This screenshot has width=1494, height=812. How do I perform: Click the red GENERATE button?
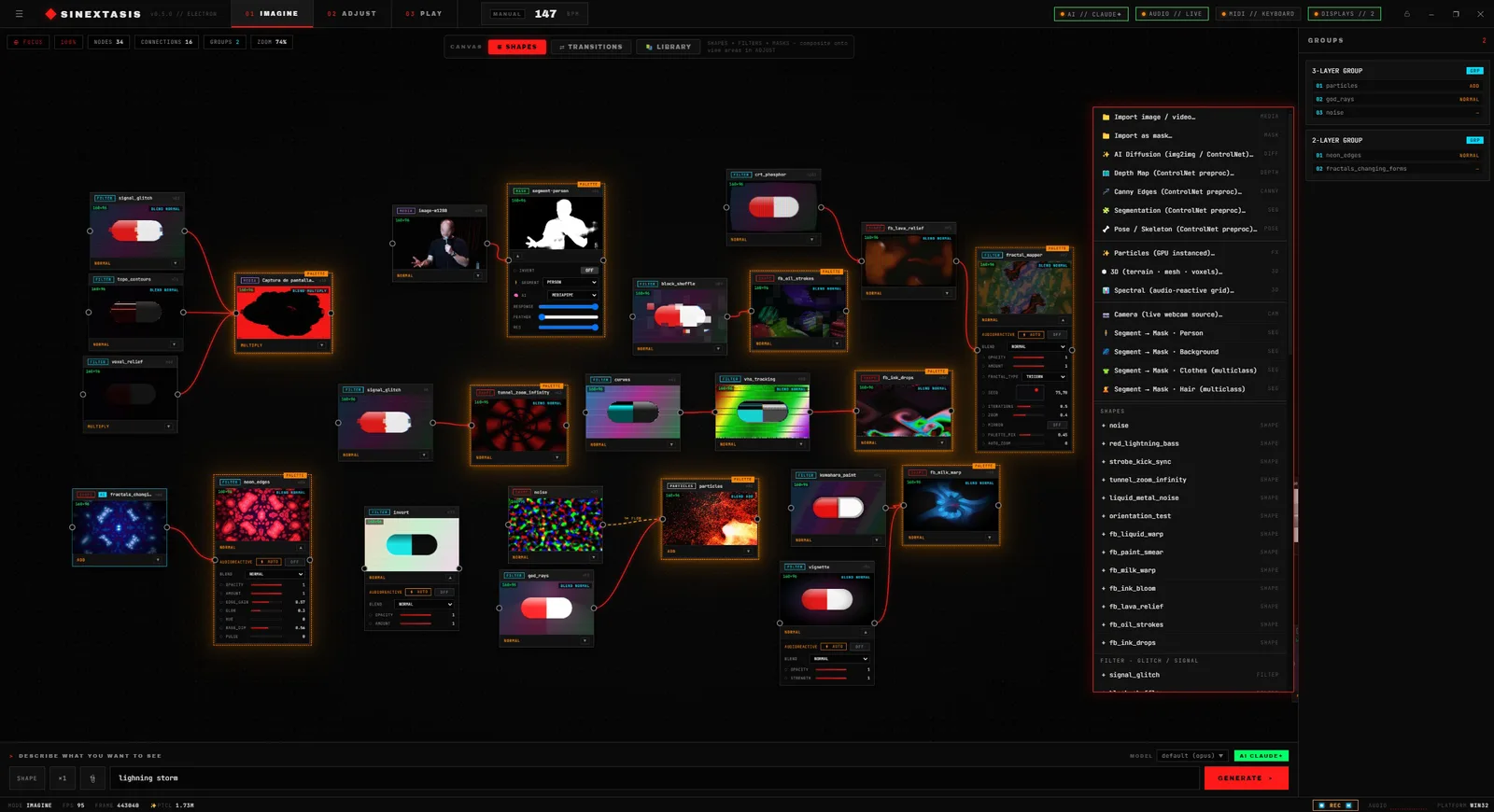(x=1246, y=778)
